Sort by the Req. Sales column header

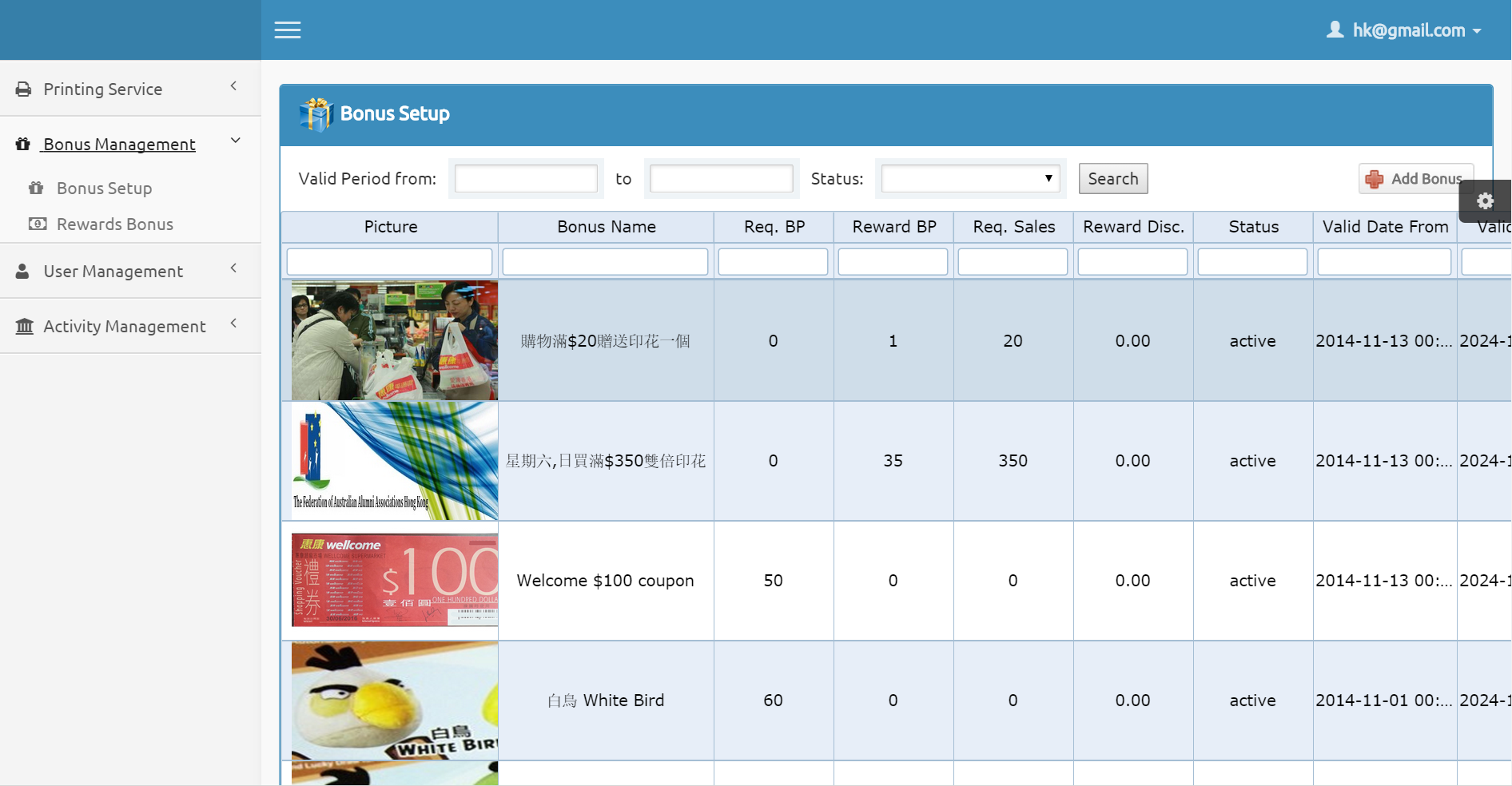pyautogui.click(x=1013, y=227)
